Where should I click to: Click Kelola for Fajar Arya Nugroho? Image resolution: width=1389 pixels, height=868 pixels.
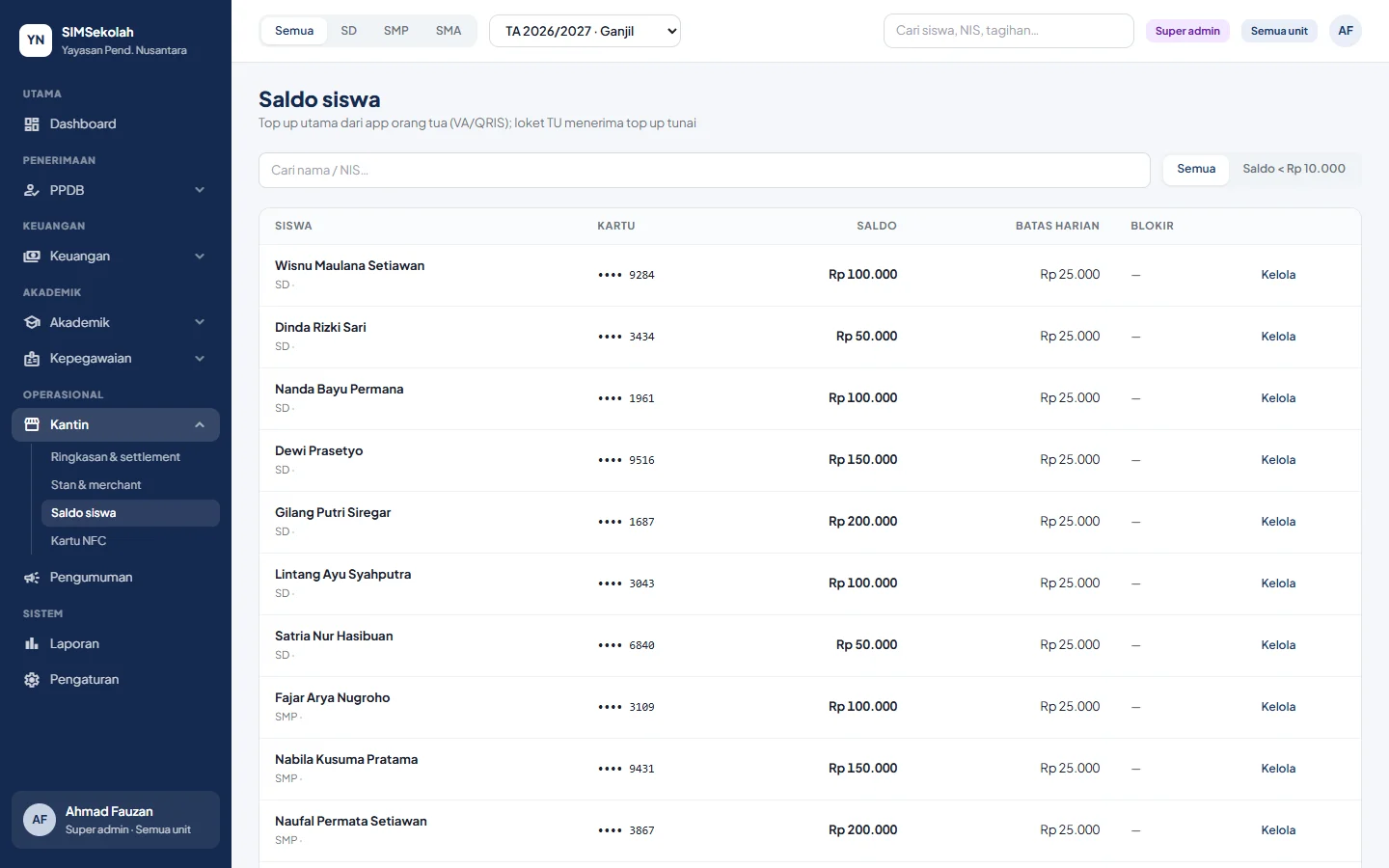tap(1278, 707)
